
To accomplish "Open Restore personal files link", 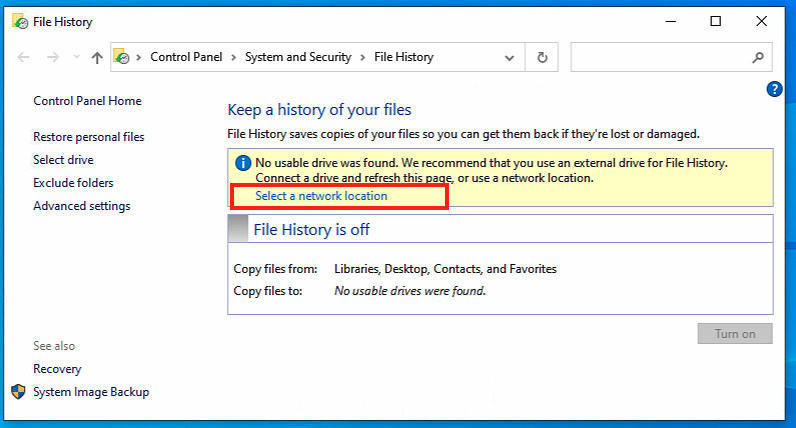I will pyautogui.click(x=89, y=137).
